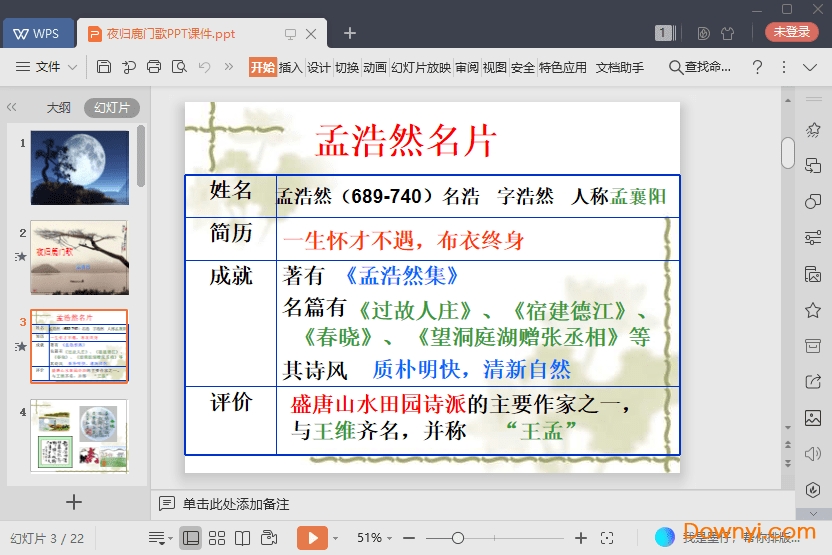
Task: Click the skin (shirt) icon in title bar
Action: pyautogui.click(x=728, y=33)
